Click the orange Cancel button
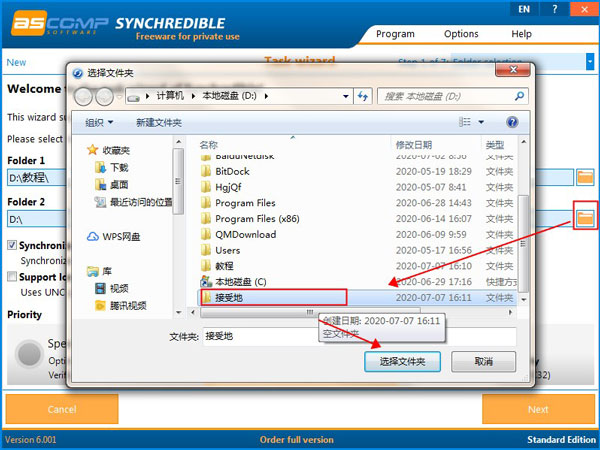The image size is (600, 450). [62, 409]
